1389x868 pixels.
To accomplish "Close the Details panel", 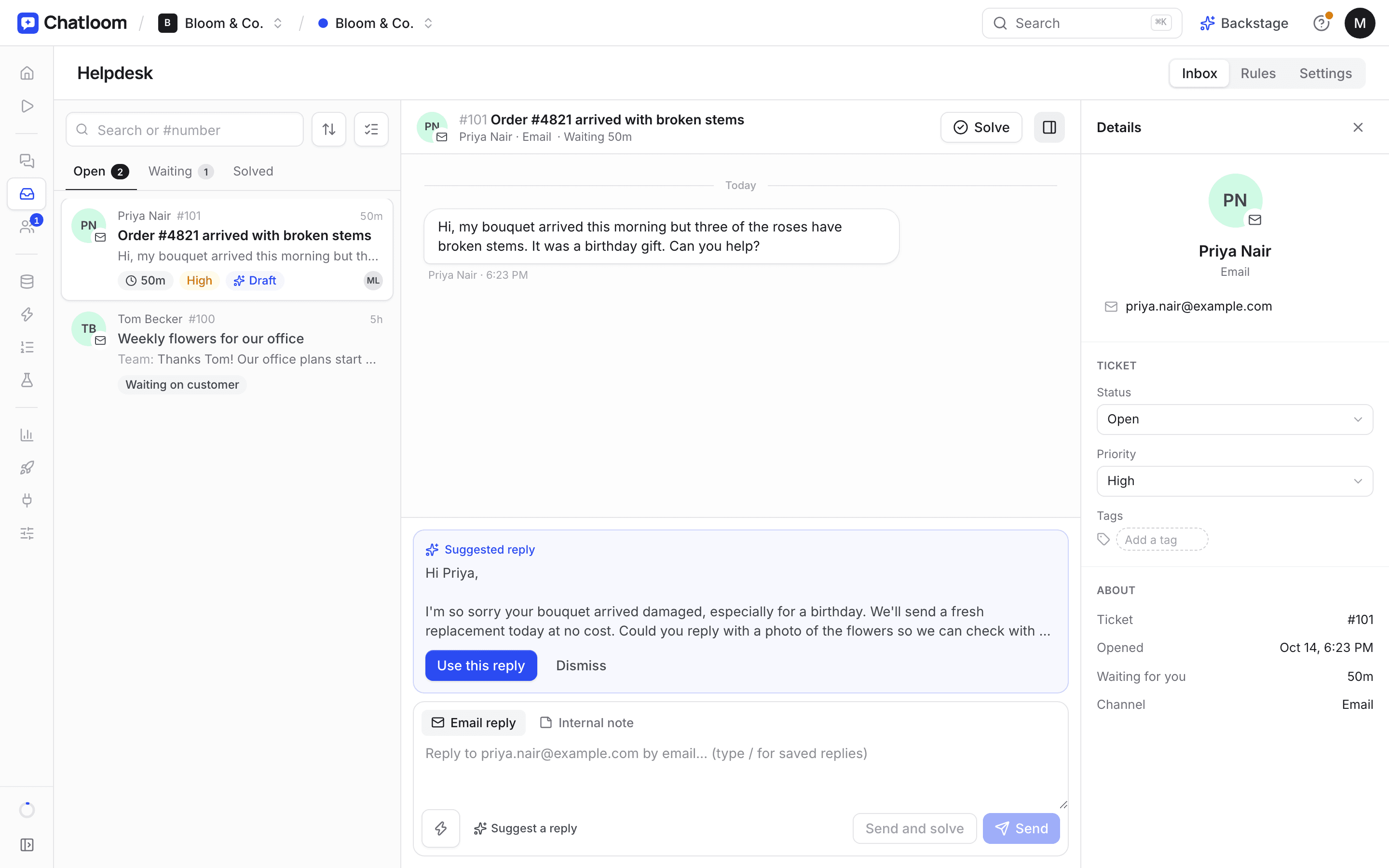I will click(1358, 127).
